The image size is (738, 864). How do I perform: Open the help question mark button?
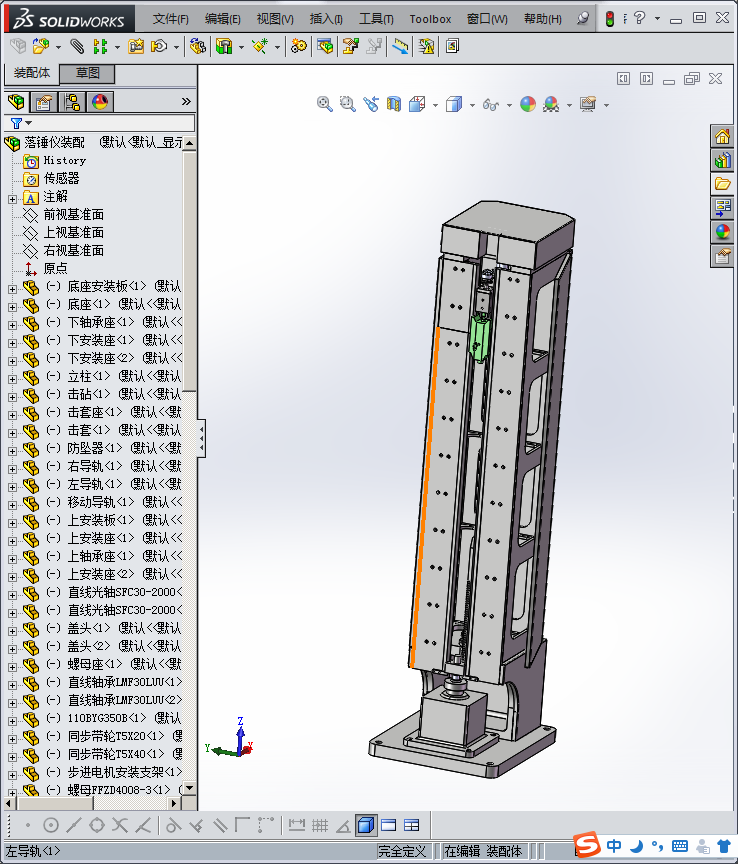pos(640,18)
